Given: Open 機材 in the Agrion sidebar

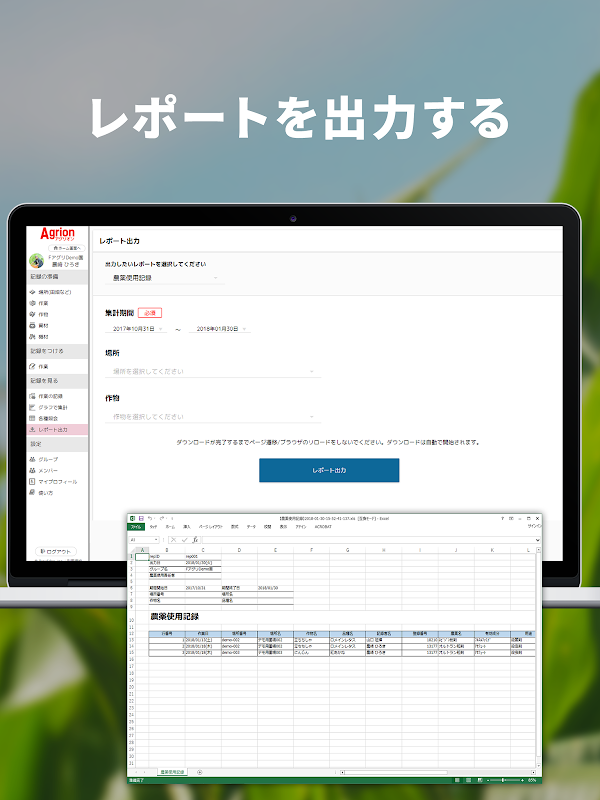Looking at the screenshot, I should pos(39,337).
